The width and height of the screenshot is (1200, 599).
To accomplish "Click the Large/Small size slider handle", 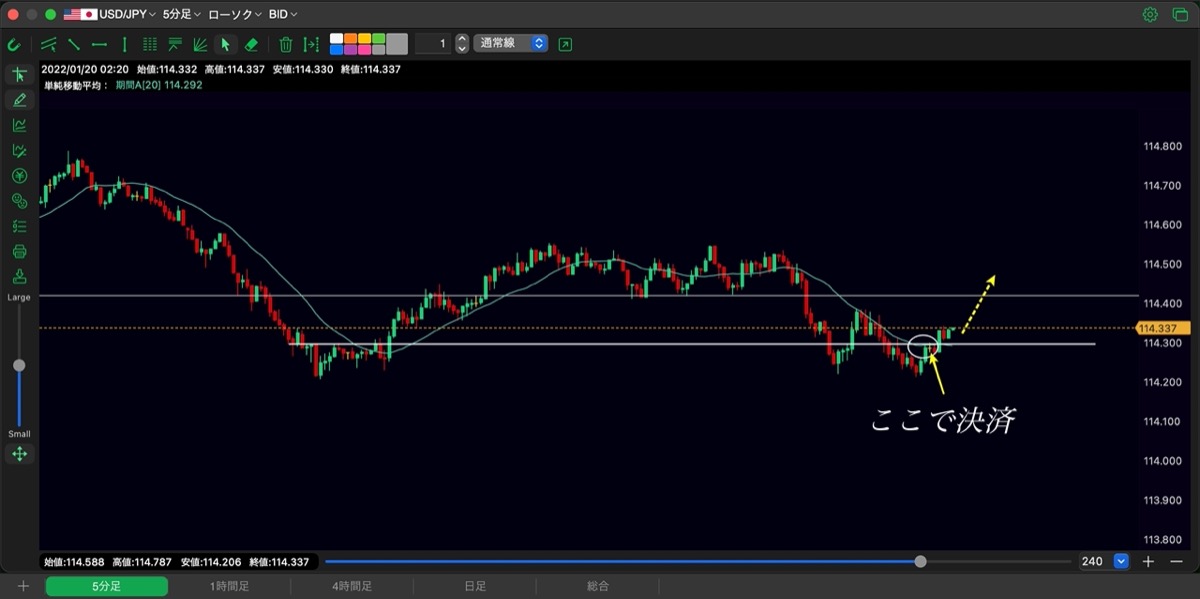I will 19,366.
